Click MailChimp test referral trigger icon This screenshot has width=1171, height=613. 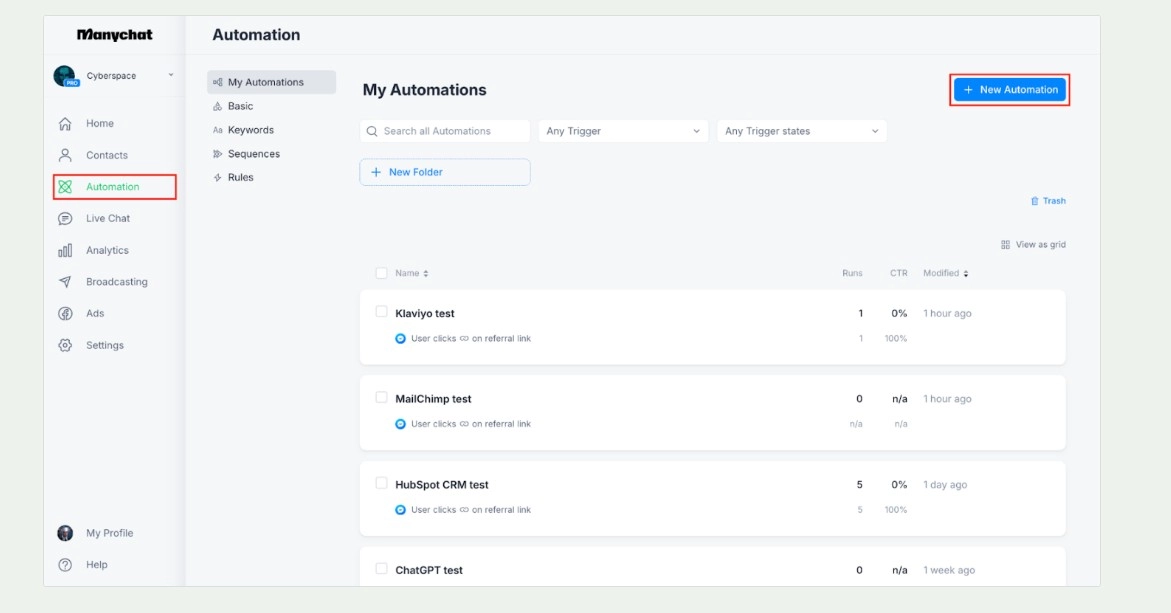400,424
